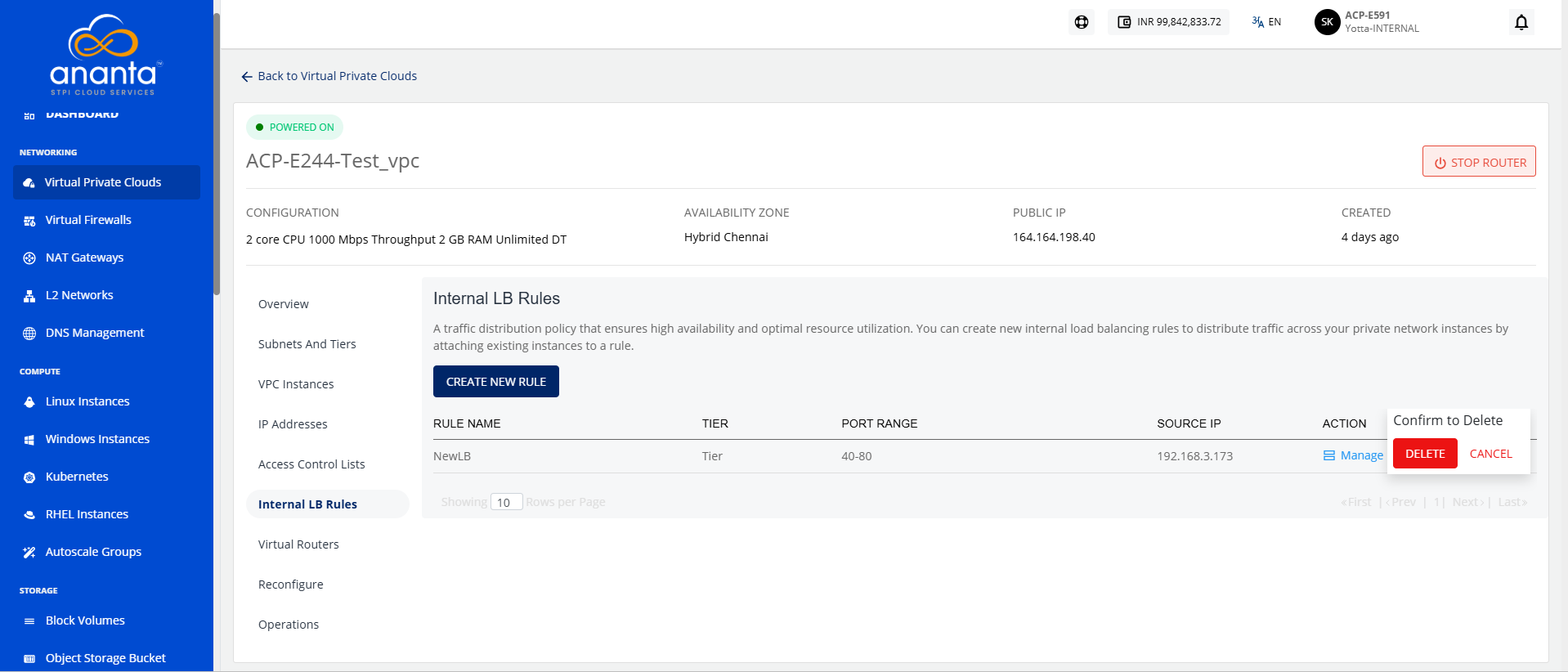The image size is (1568, 672).
Task: Open the VPC Instances tab
Action: click(296, 384)
